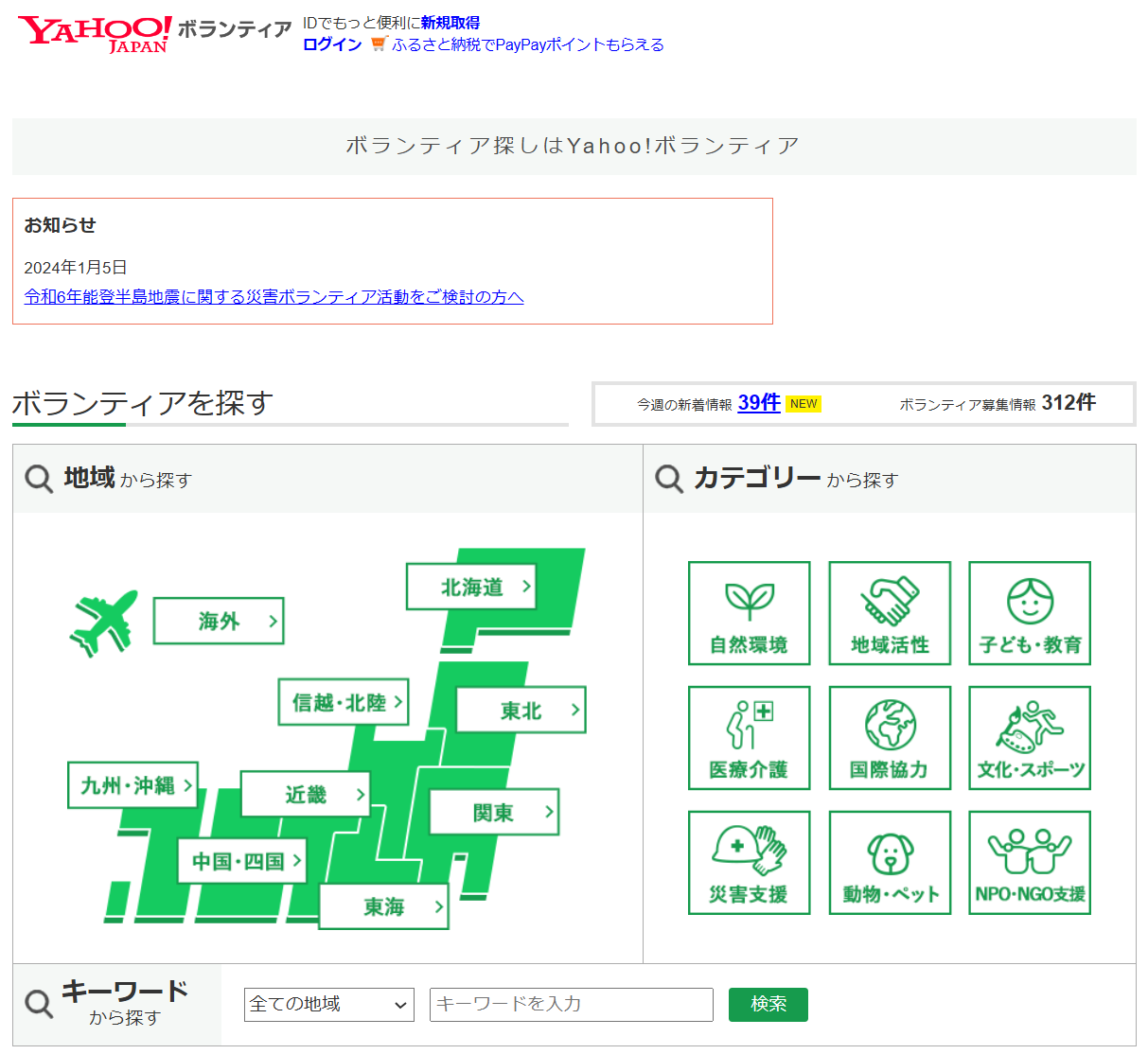Screen dimensions: 1148x1054
Task: Open the 全ての地域 dropdown
Action: (x=329, y=1005)
